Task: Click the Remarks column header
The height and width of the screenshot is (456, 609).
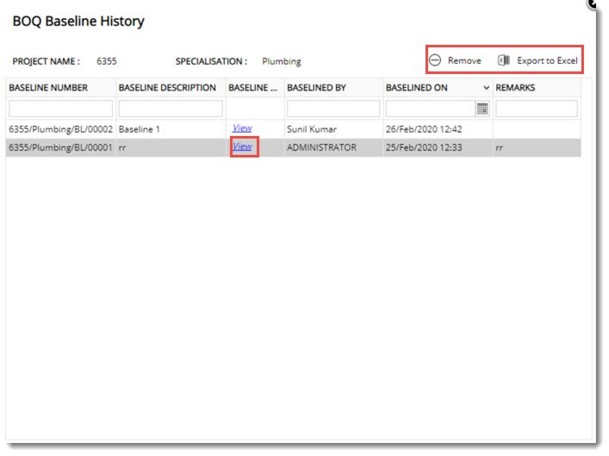Action: coord(515,88)
